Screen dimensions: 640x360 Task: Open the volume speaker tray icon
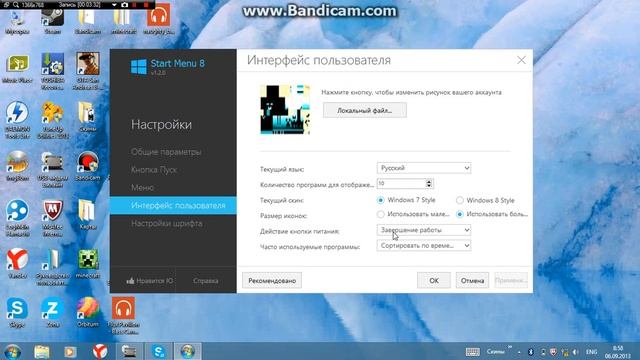[576, 352]
